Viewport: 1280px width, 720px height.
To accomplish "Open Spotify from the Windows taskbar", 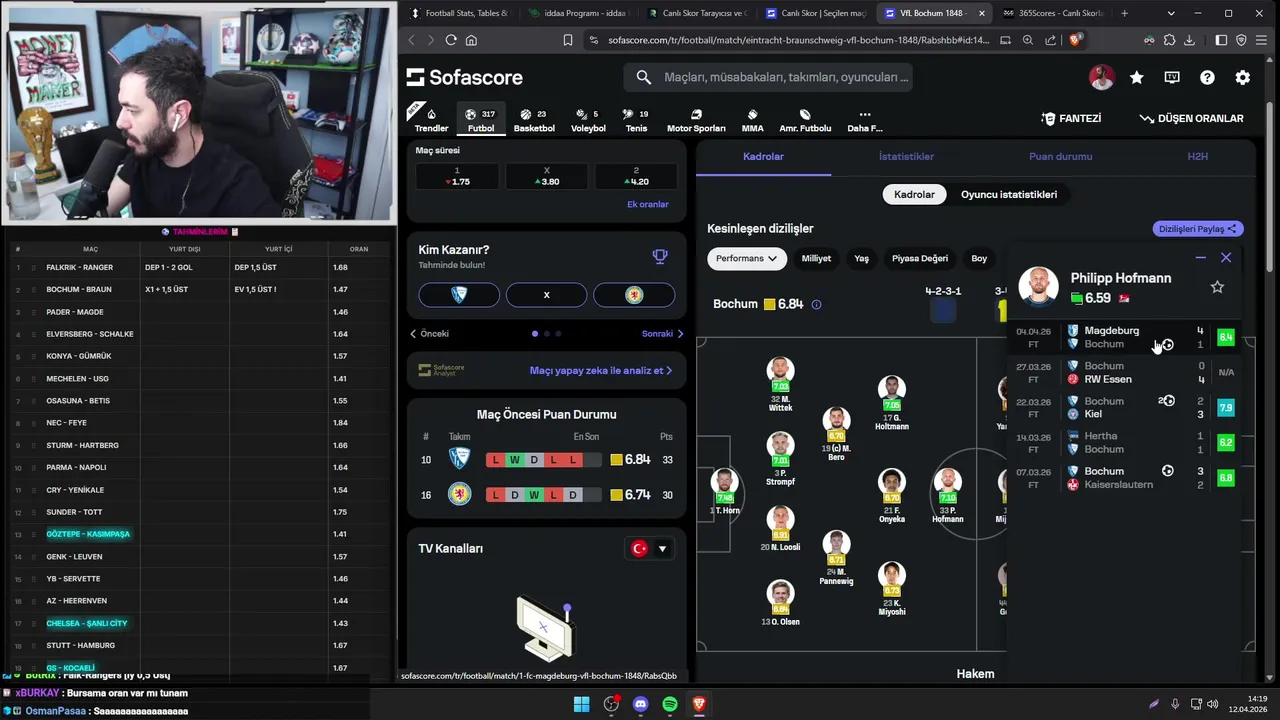I will pos(670,704).
